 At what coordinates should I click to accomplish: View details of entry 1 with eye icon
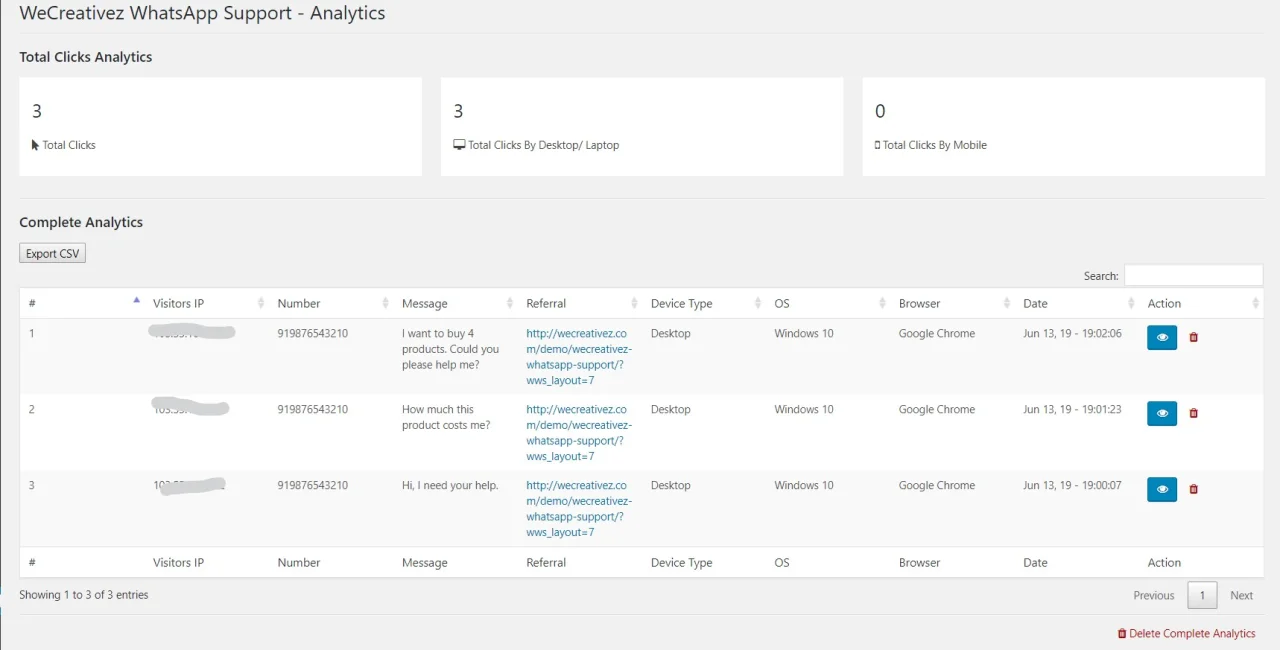[1162, 337]
